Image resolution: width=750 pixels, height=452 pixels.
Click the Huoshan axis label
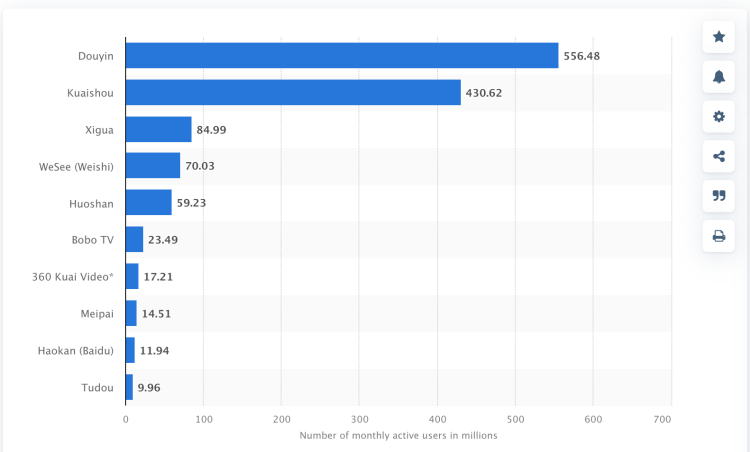(91, 204)
